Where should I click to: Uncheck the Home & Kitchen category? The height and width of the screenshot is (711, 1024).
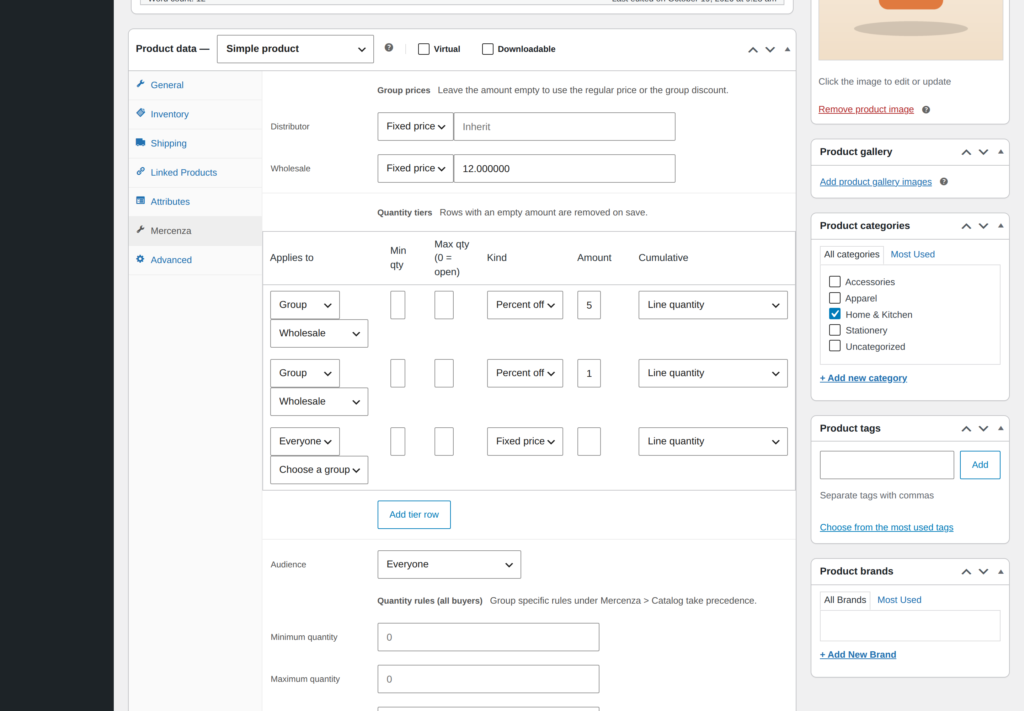(x=835, y=314)
